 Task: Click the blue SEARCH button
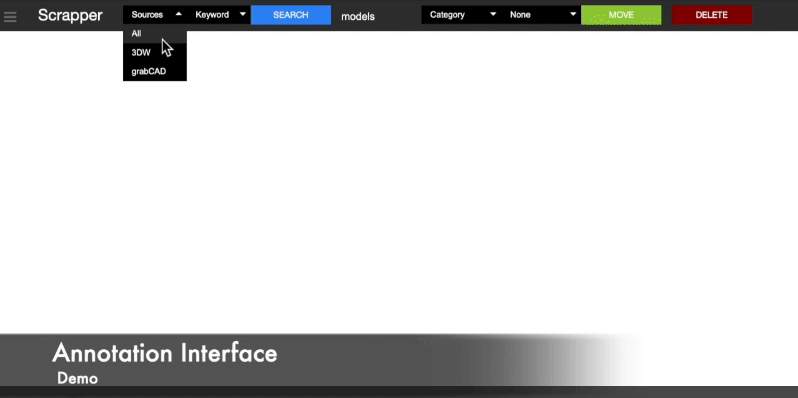tap(291, 15)
